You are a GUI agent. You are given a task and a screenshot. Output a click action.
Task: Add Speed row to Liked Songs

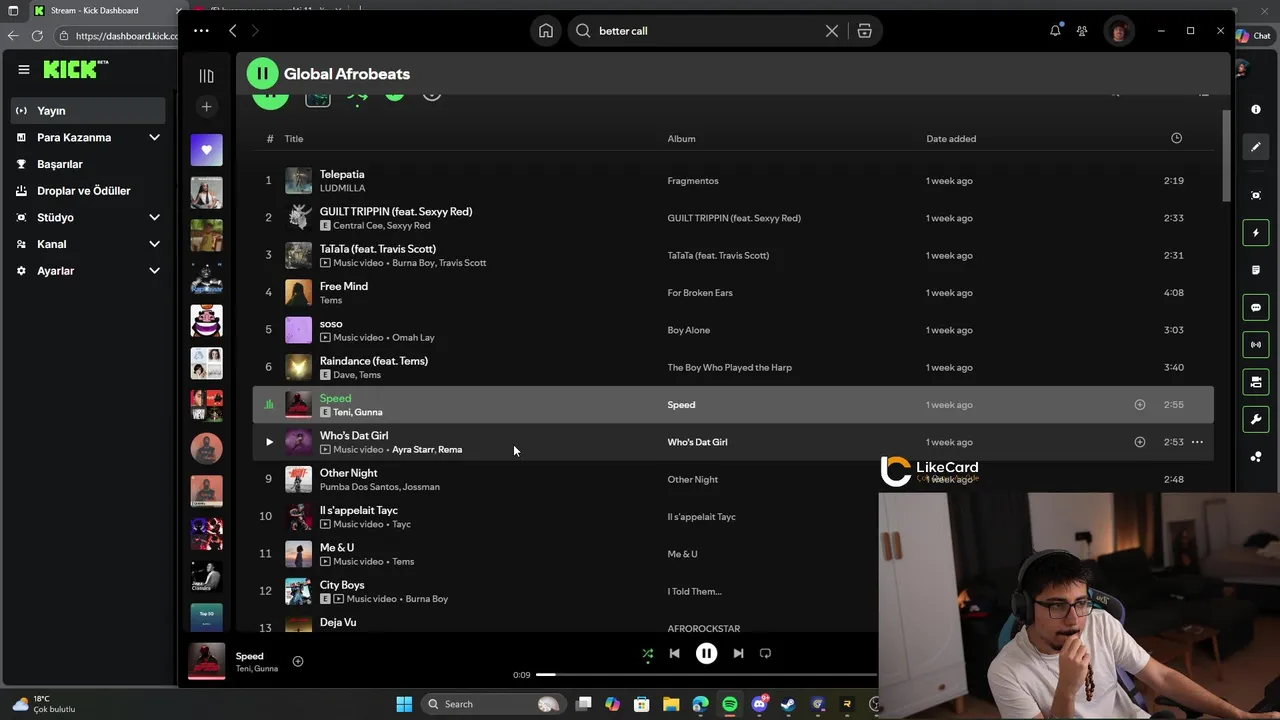(1139, 405)
